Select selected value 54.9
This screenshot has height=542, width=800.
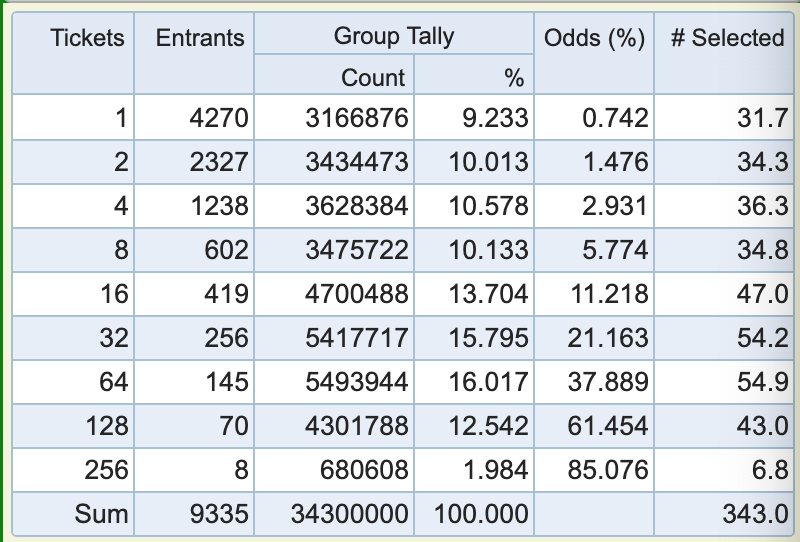point(763,382)
